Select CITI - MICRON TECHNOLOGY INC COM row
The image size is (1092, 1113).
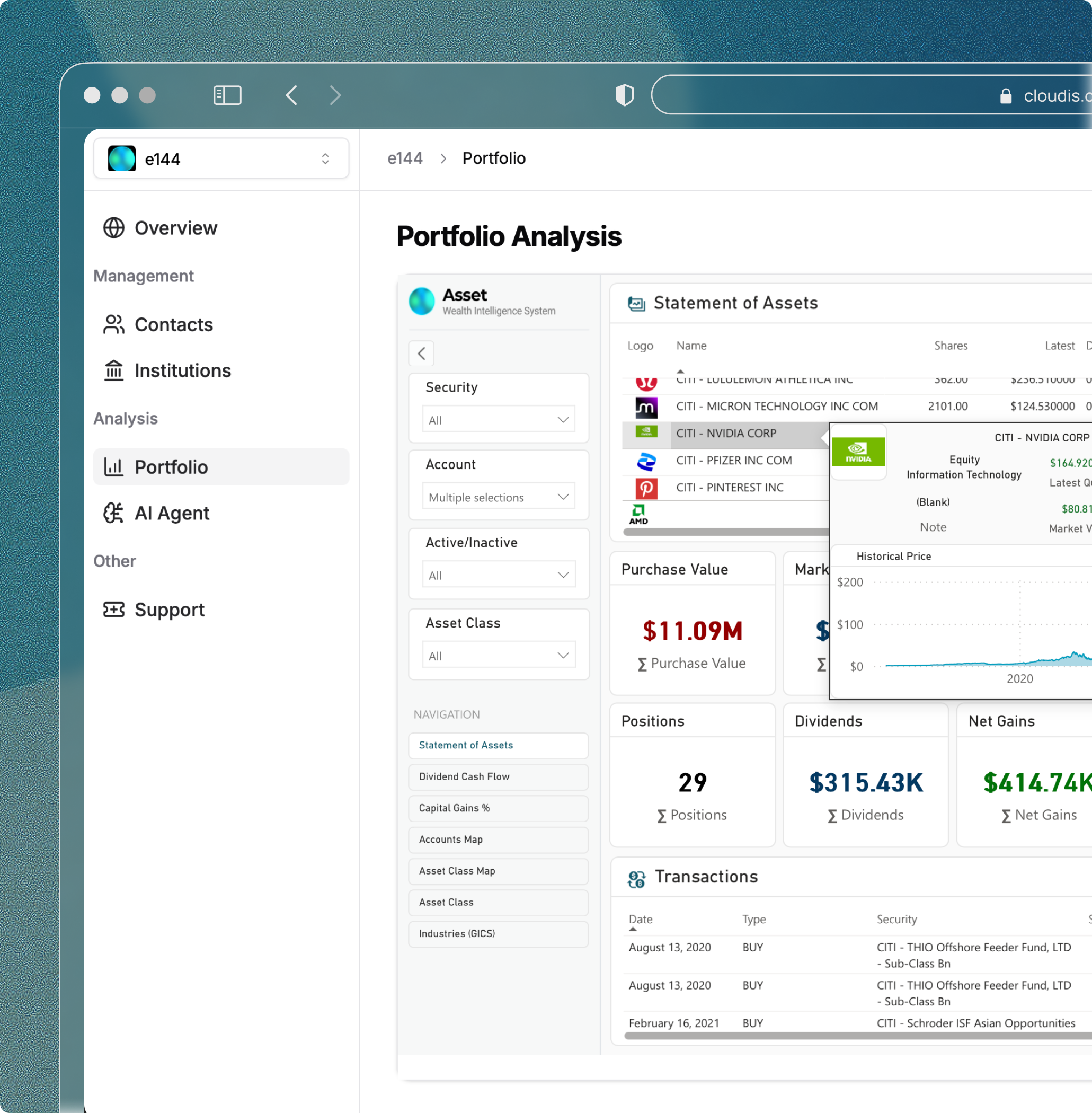(x=857, y=406)
